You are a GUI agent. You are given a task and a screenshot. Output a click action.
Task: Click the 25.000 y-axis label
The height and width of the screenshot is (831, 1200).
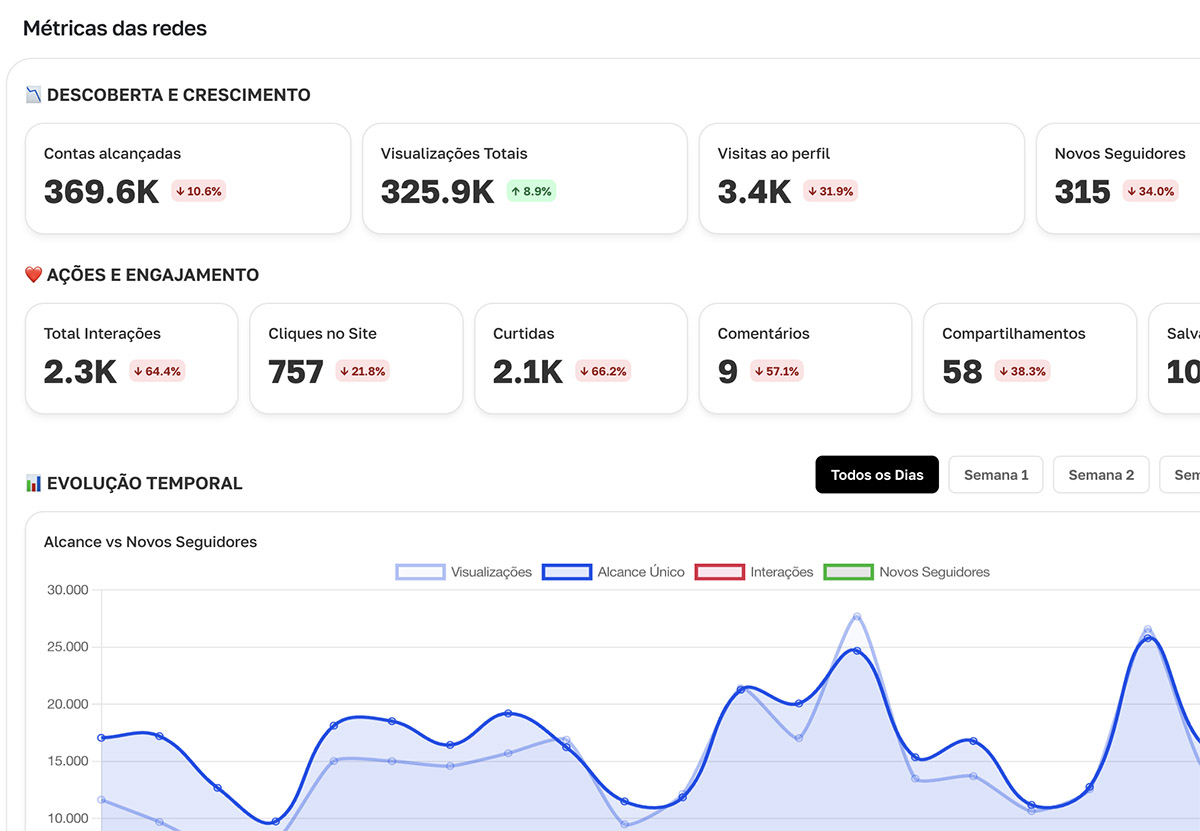[x=68, y=647]
